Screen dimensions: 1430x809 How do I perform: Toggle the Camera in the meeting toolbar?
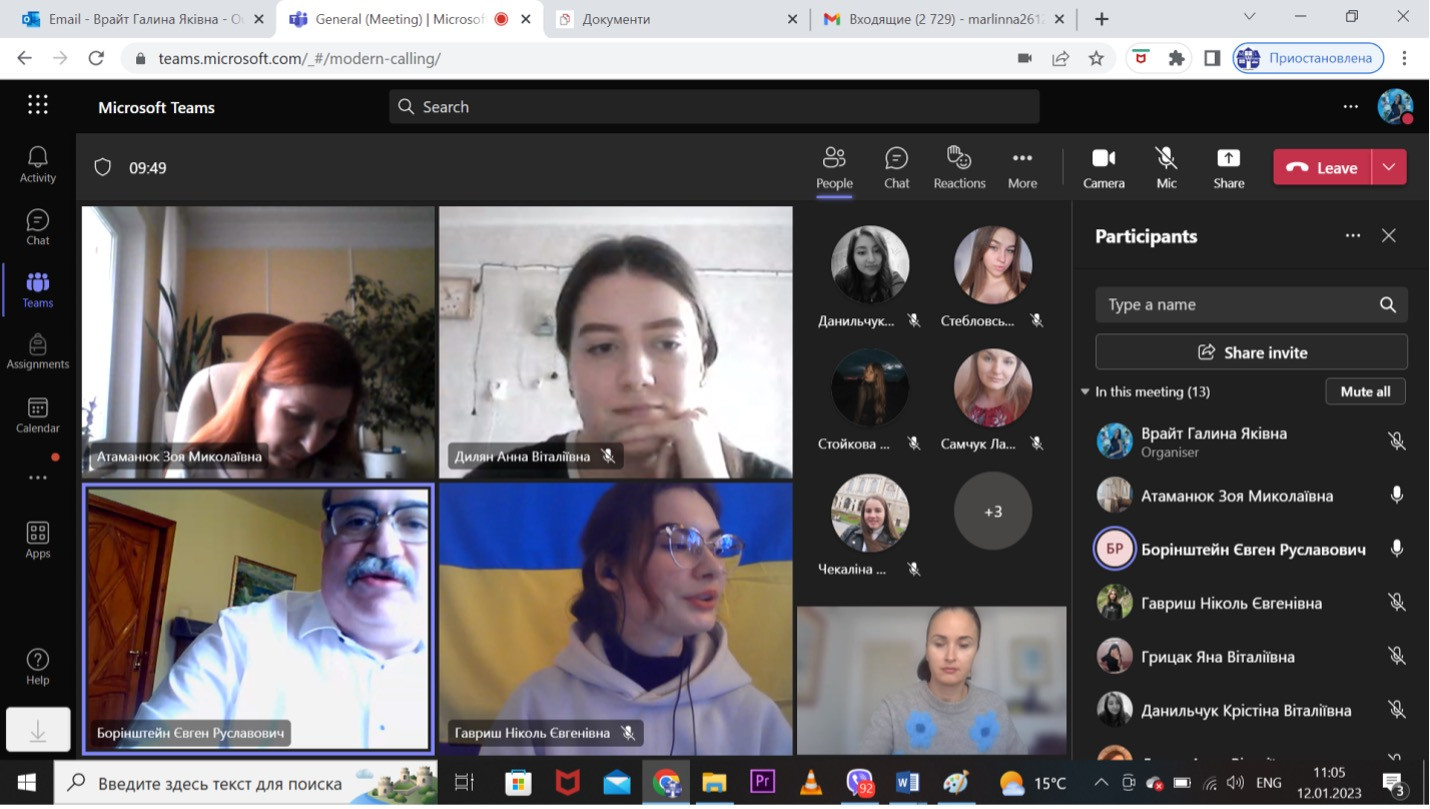tap(1104, 167)
